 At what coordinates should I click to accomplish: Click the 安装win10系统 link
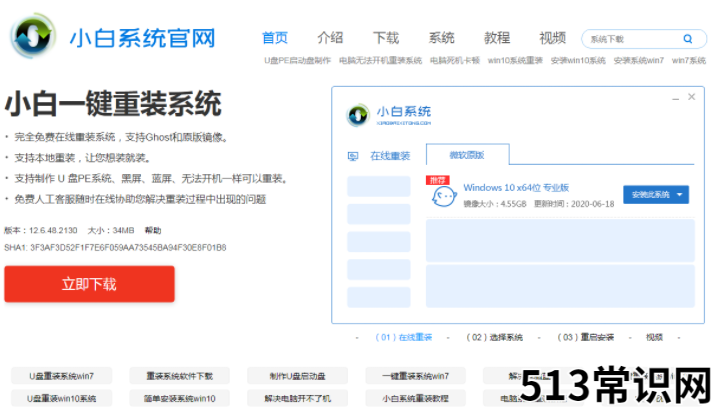(x=578, y=61)
